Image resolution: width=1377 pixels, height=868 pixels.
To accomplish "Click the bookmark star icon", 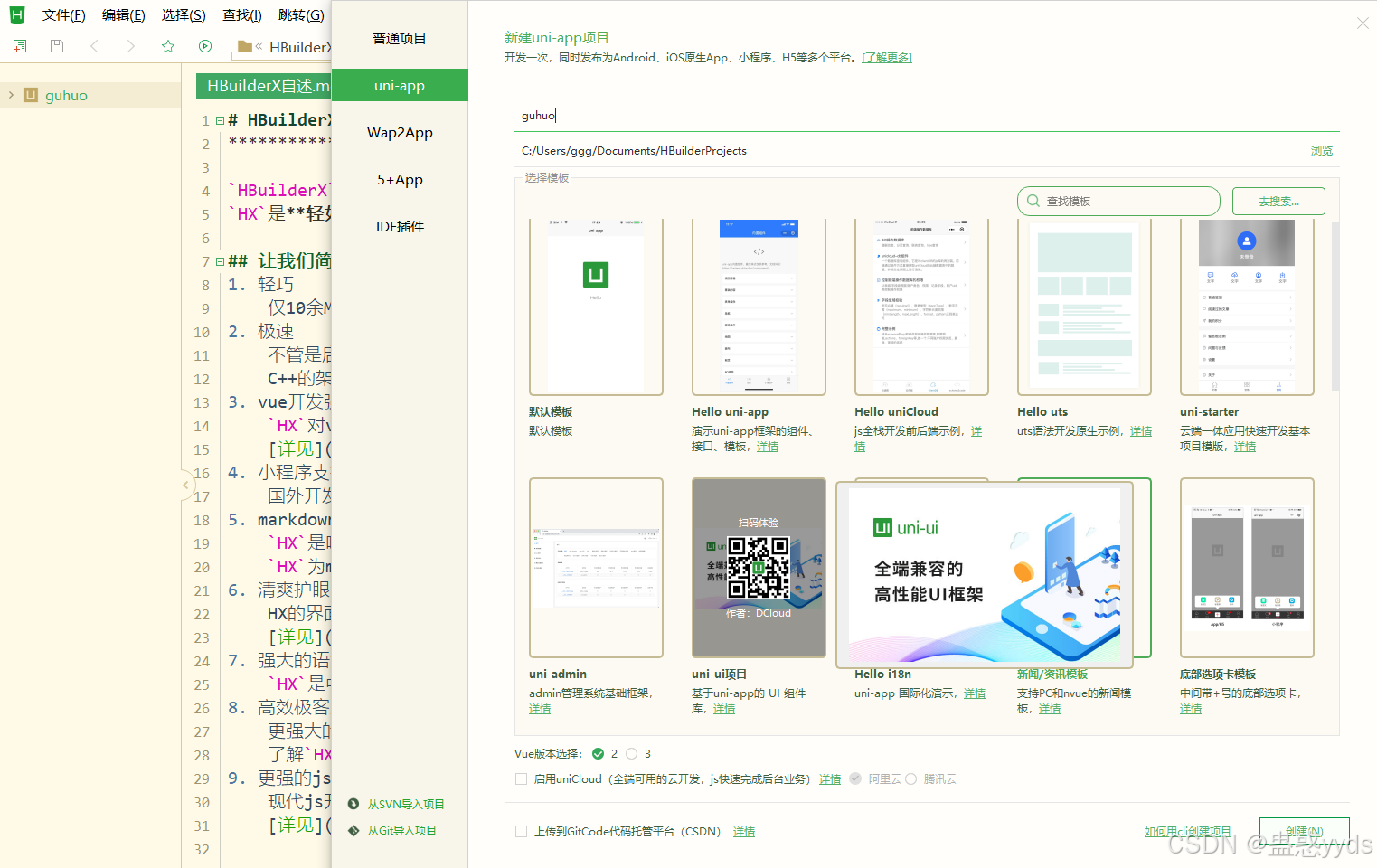I will [168, 46].
